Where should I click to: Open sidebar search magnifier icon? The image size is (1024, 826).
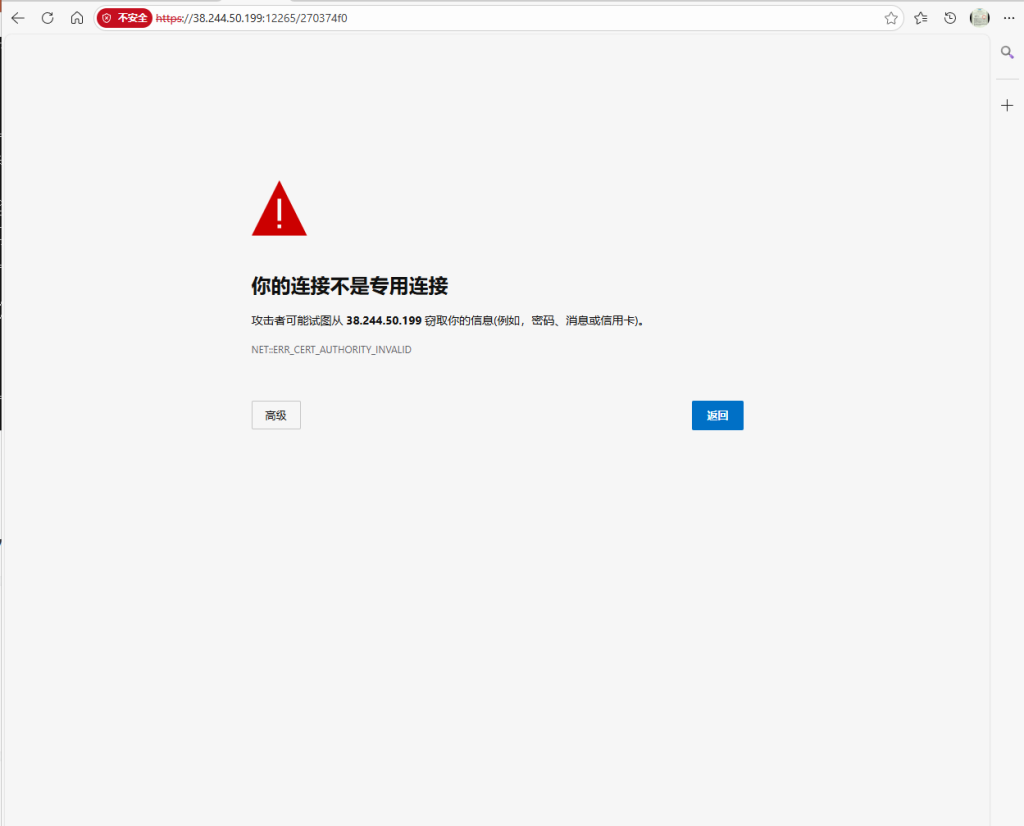(x=1007, y=53)
